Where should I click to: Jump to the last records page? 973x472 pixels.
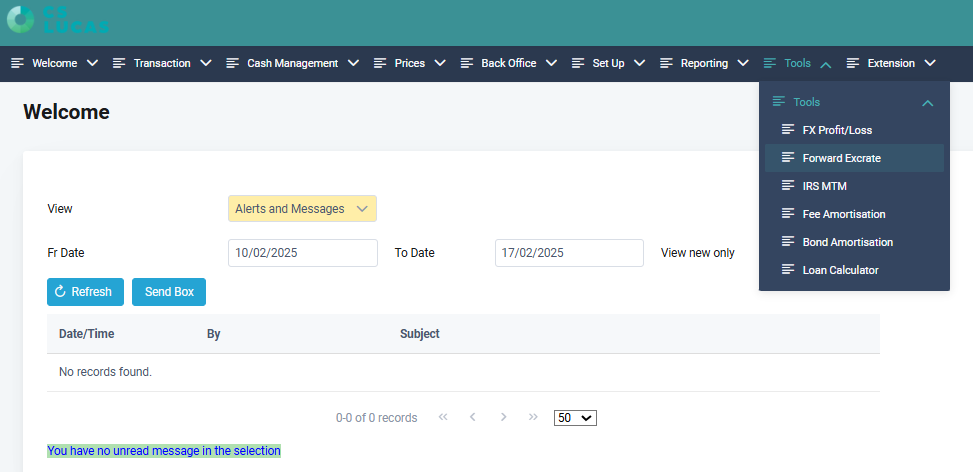click(533, 417)
